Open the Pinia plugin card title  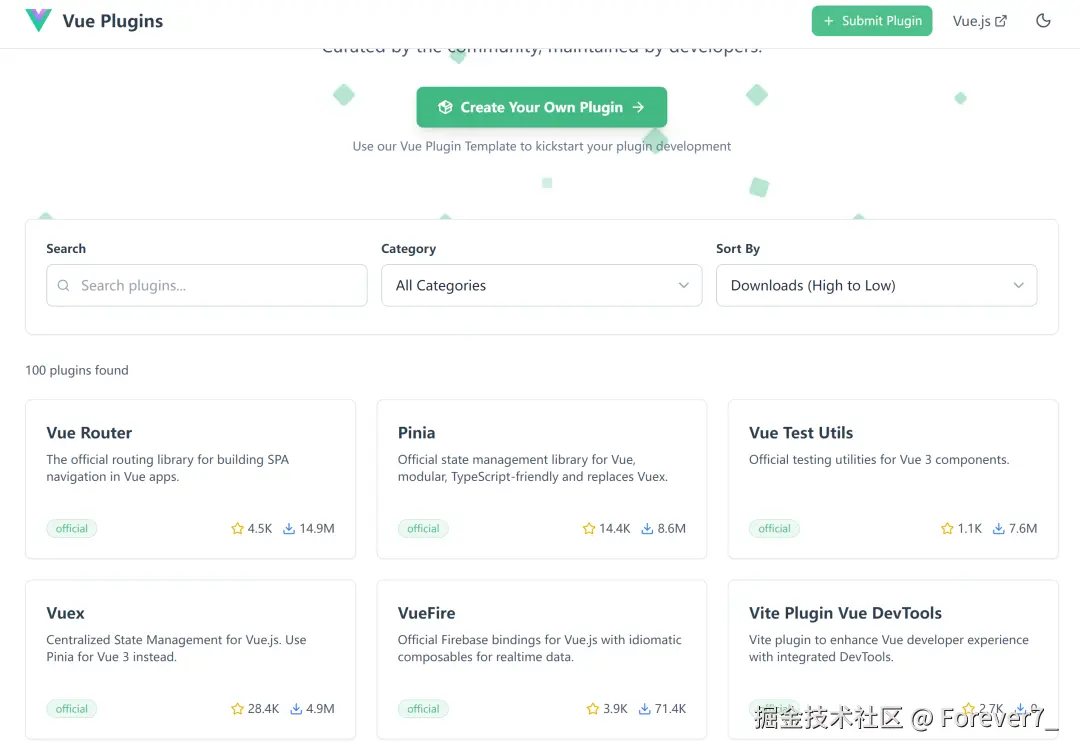(416, 433)
